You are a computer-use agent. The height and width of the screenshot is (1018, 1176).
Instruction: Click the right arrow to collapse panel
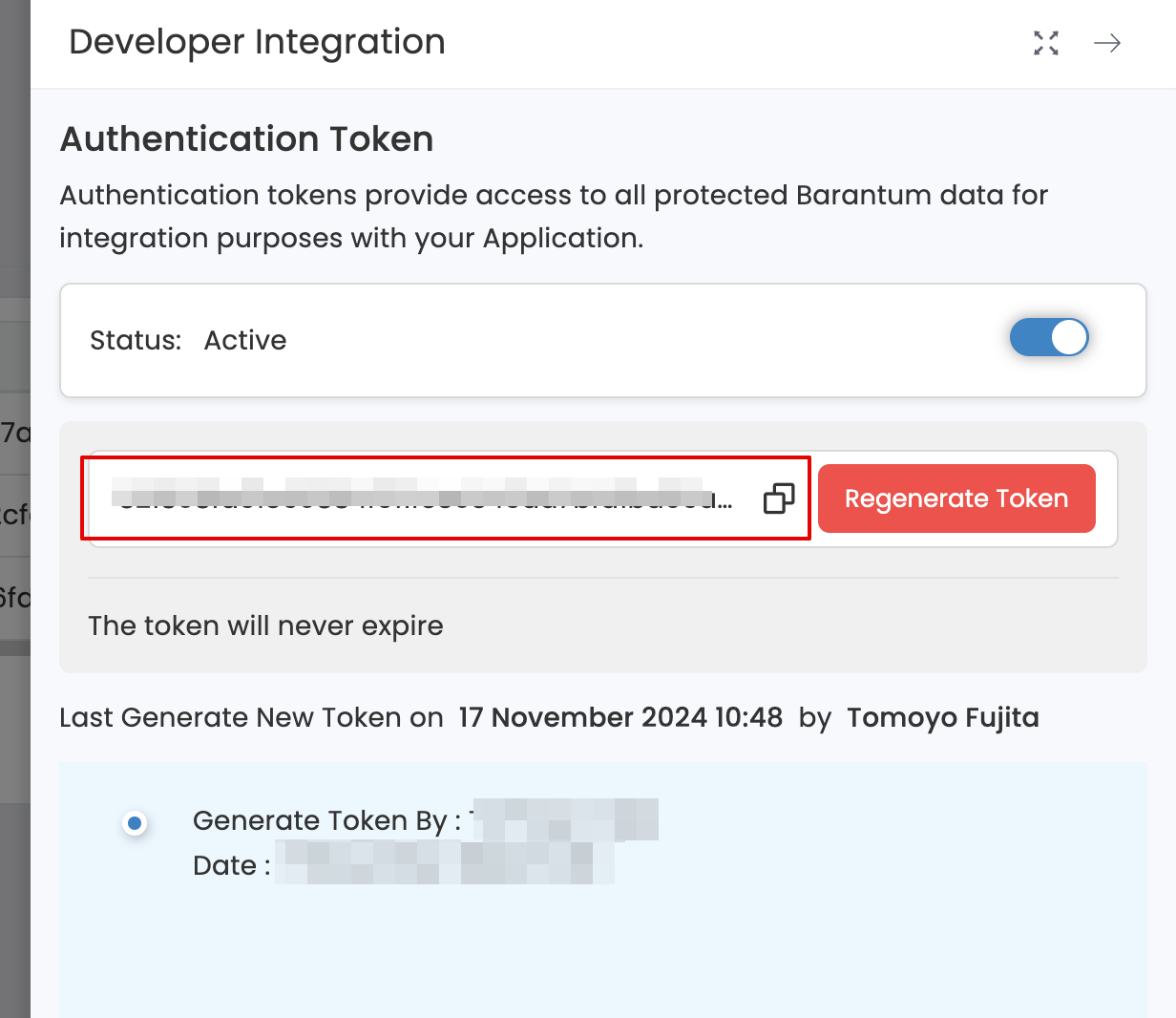[1107, 43]
